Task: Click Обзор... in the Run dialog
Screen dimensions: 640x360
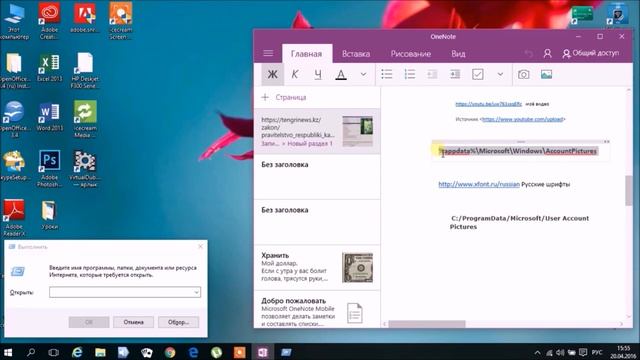Action: click(x=178, y=322)
